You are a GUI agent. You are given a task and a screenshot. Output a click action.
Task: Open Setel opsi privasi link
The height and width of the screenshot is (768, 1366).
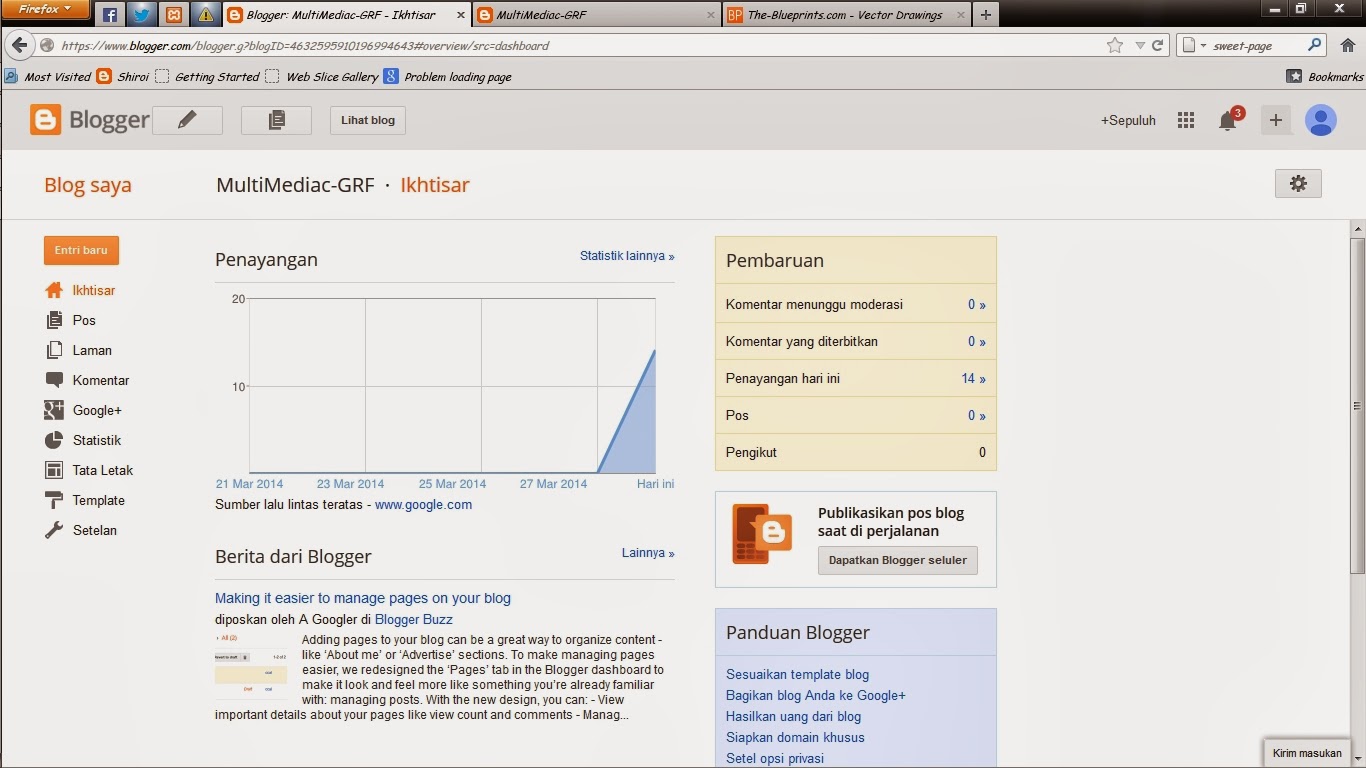point(775,759)
